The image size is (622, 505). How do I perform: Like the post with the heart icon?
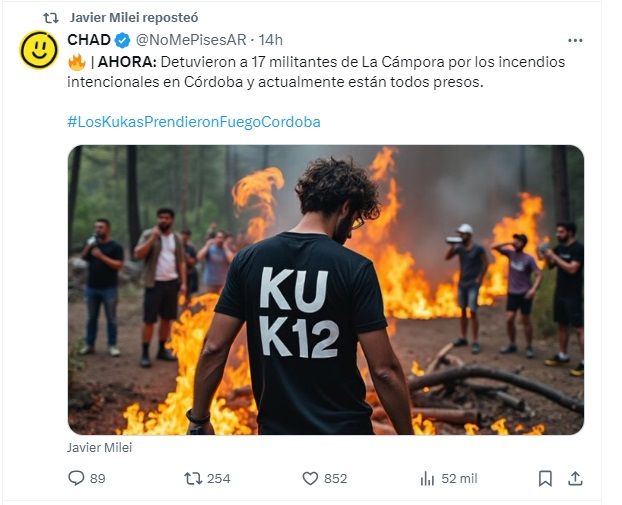pos(310,478)
